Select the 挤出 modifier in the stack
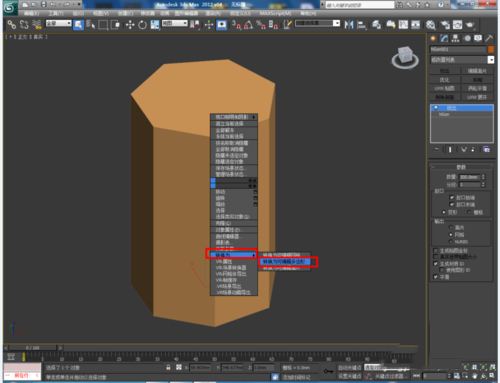Screen dimensions: 500x383 pyautogui.click(x=462, y=108)
